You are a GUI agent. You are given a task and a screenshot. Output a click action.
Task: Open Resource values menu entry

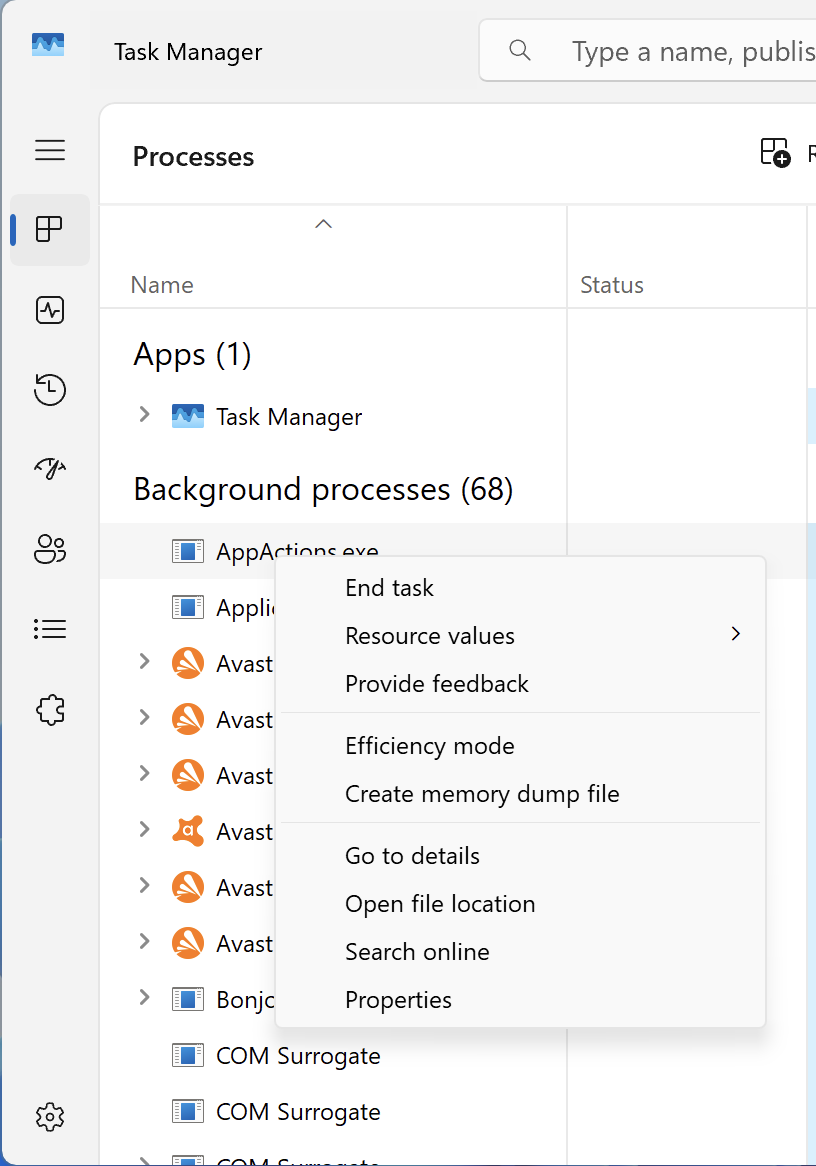[520, 636]
